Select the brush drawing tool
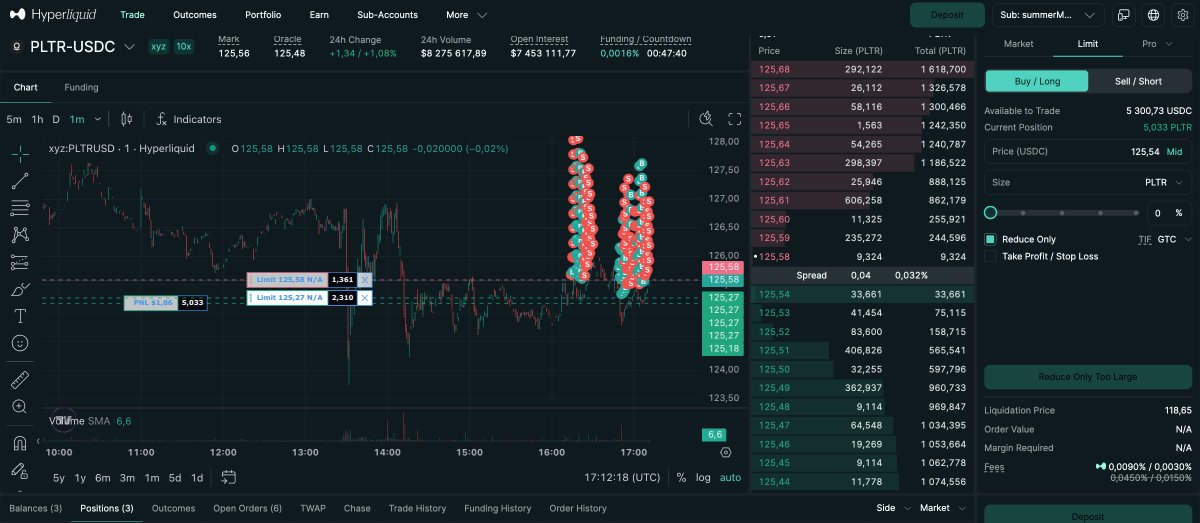Image resolution: width=1200 pixels, height=523 pixels. [x=20, y=289]
